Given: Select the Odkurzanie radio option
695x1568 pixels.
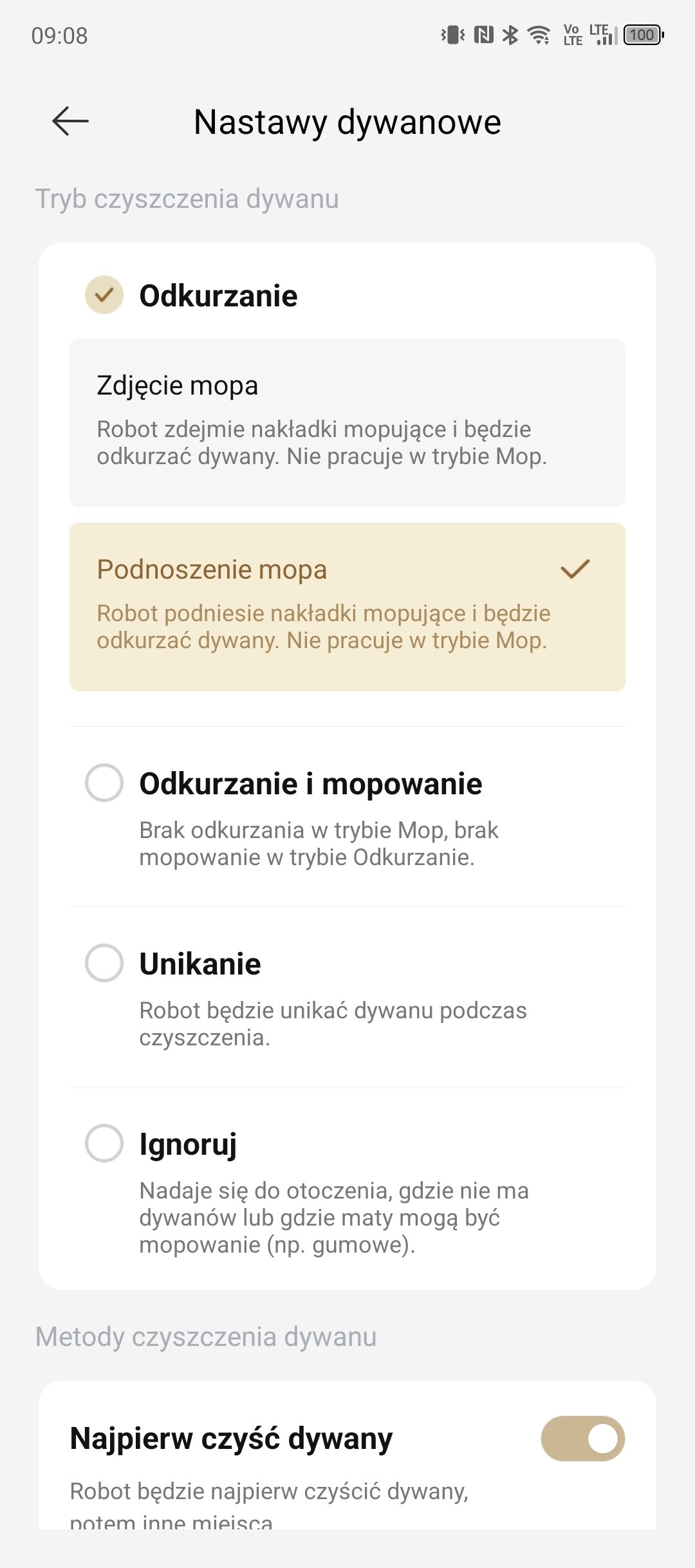Looking at the screenshot, I should point(104,295).
